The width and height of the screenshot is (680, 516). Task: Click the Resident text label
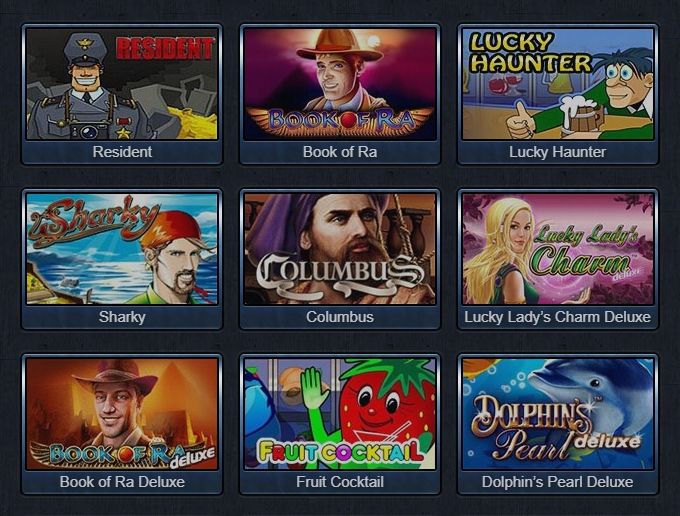tap(122, 152)
